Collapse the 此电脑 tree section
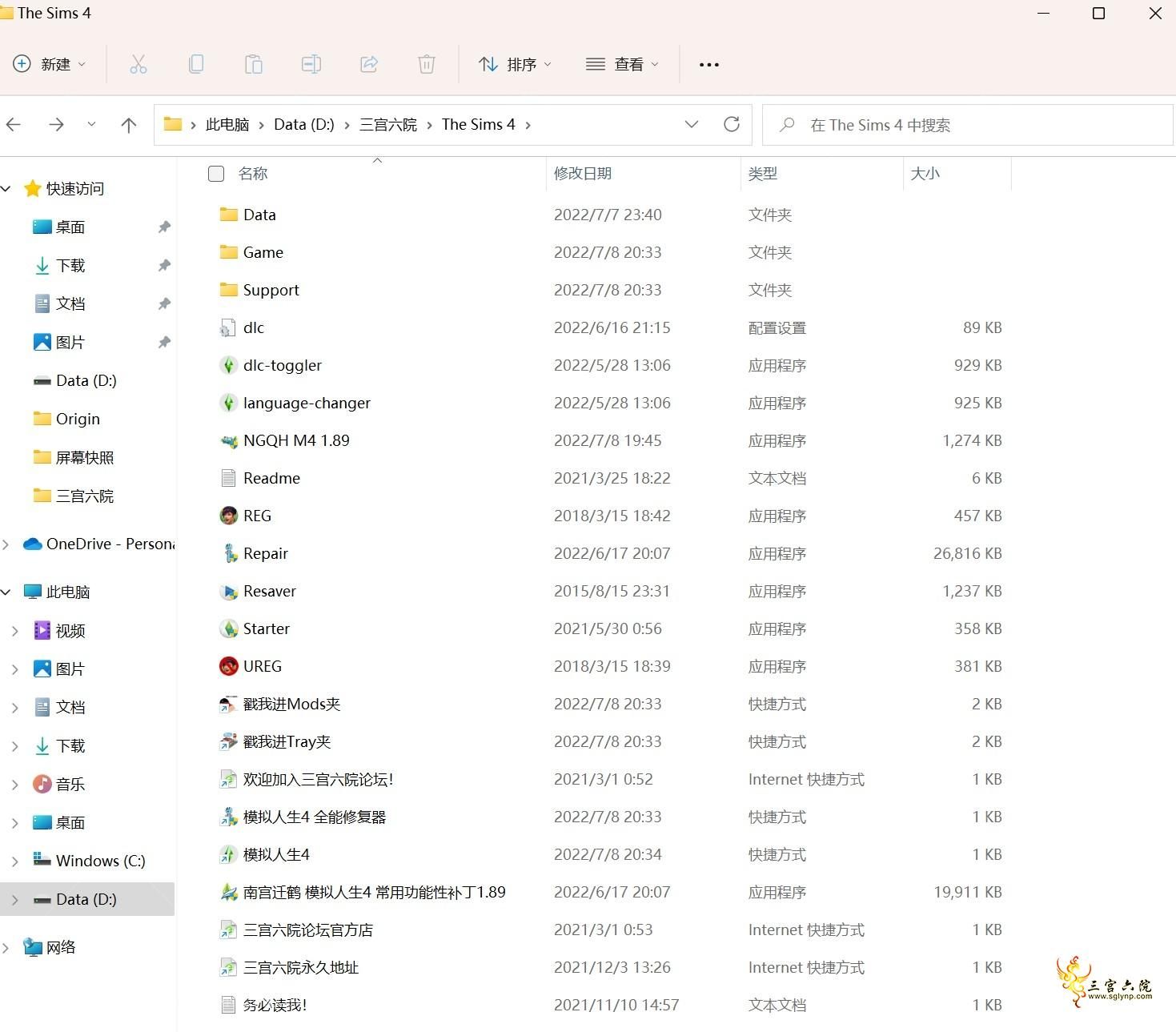This screenshot has height=1032, width=1176. 6,592
